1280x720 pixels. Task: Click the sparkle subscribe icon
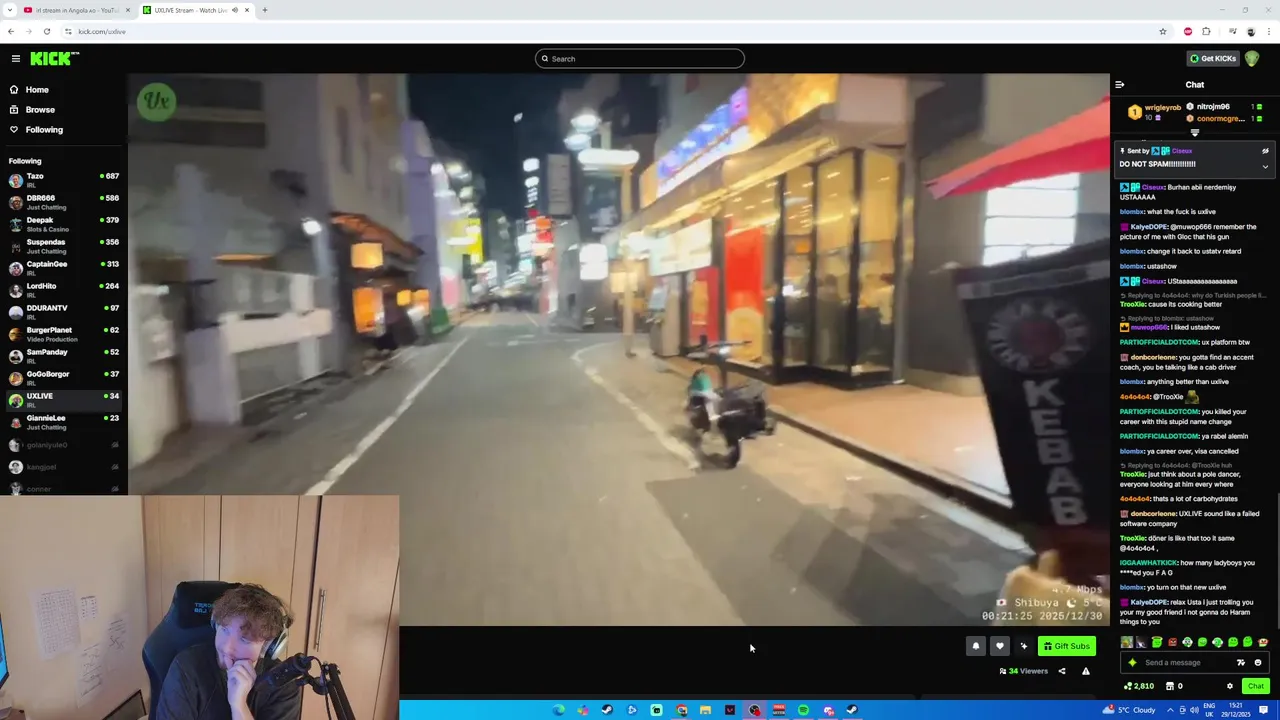tap(1023, 646)
